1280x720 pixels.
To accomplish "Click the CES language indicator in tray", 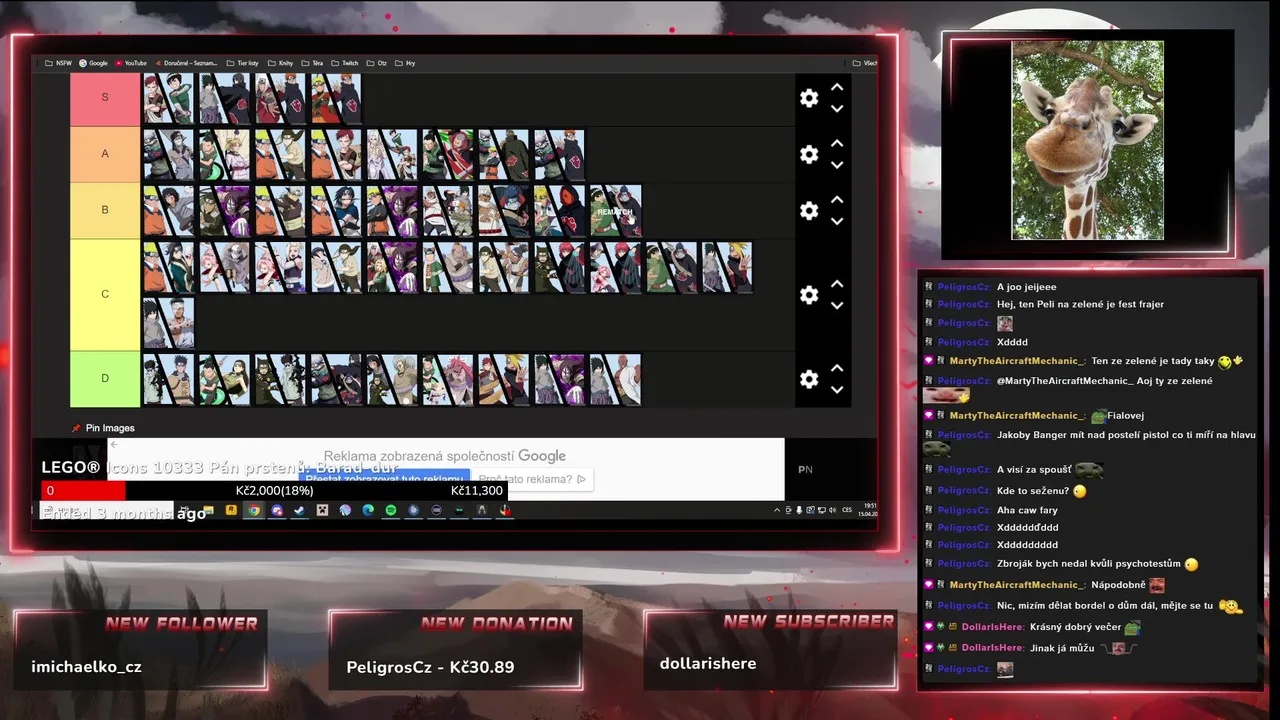I will tap(847, 509).
